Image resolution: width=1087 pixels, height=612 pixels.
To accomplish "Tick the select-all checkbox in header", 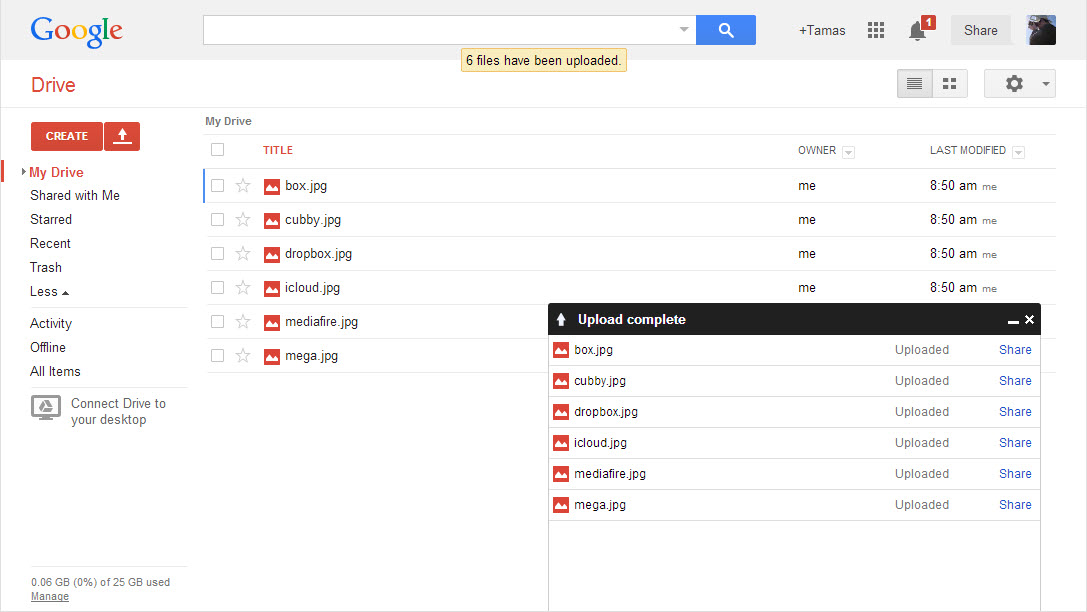I will [x=218, y=150].
